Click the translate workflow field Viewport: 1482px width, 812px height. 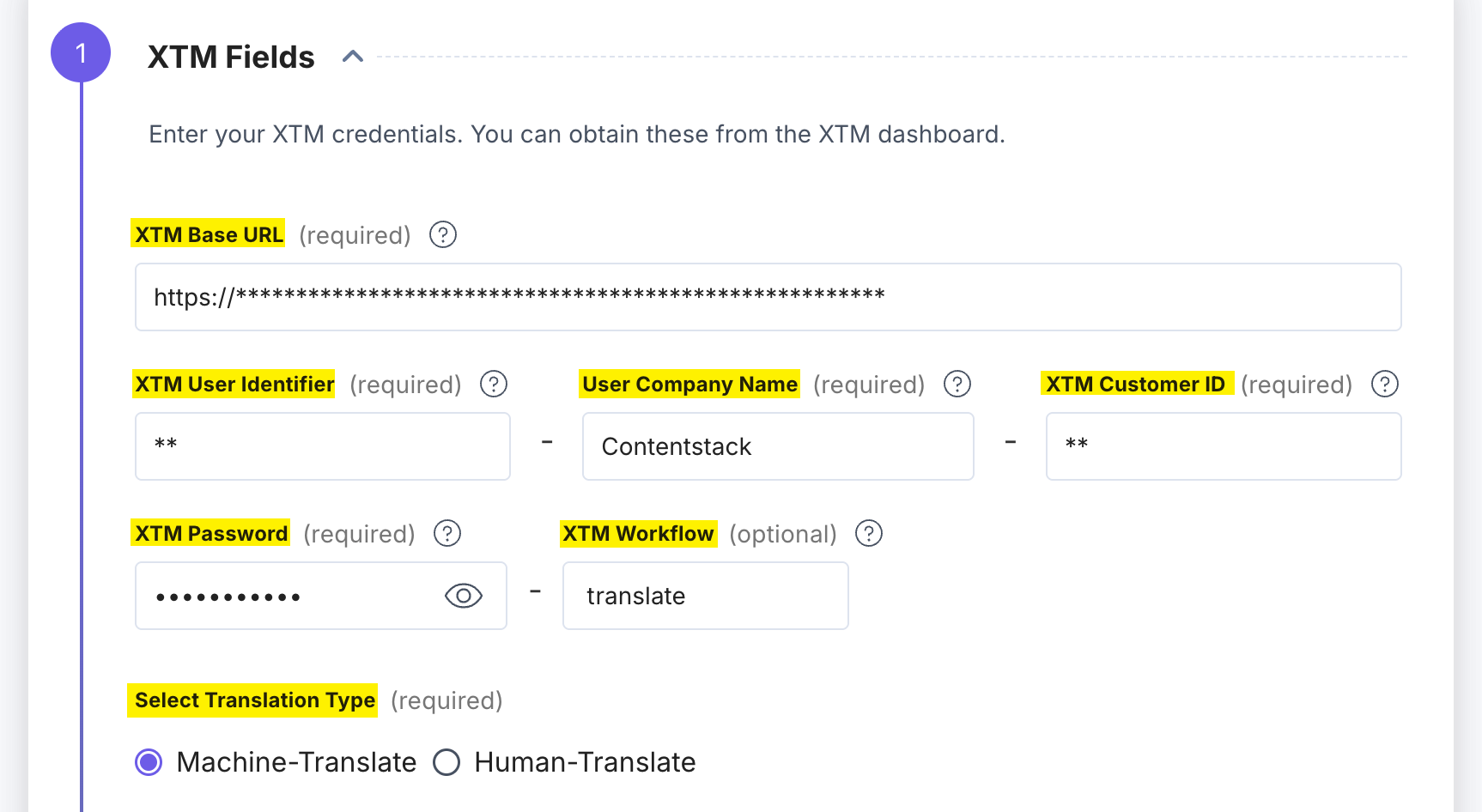(704, 595)
